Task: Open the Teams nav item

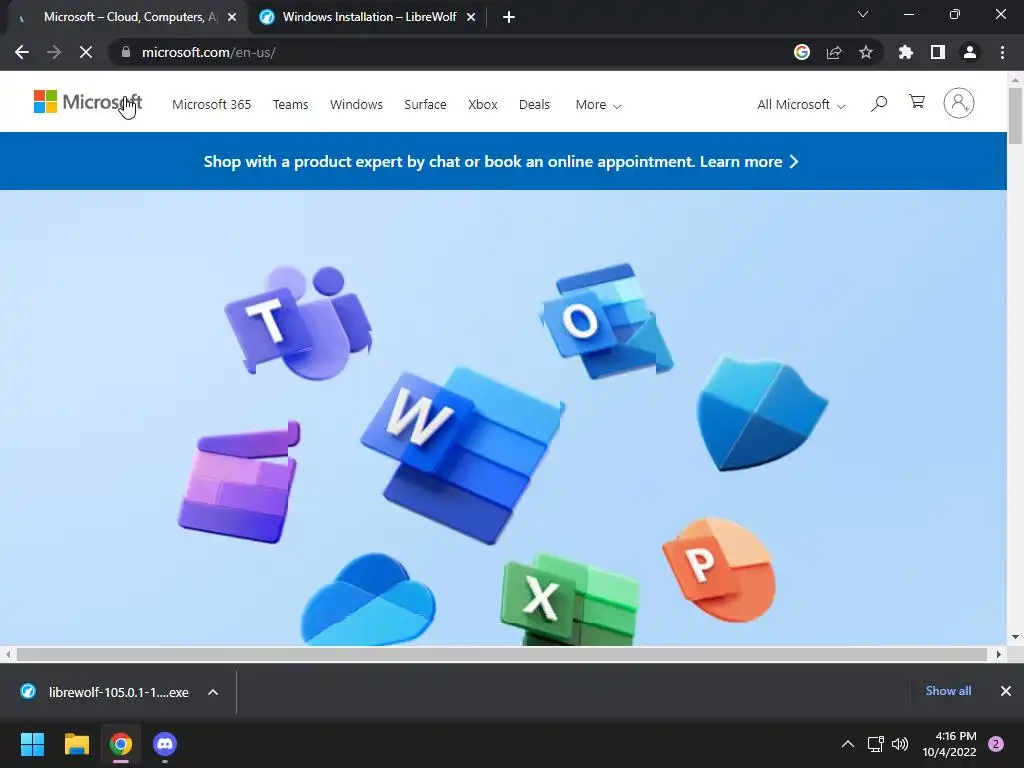Action: (291, 104)
